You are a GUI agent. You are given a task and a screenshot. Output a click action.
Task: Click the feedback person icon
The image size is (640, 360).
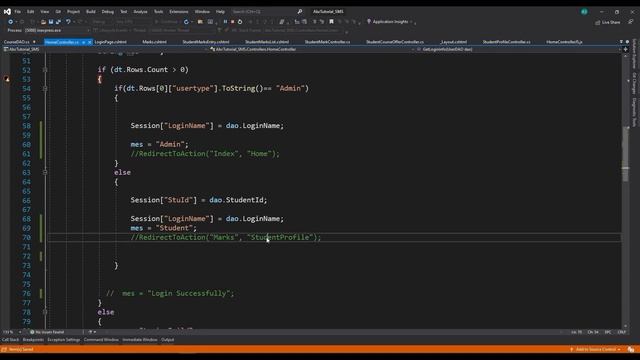tap(631, 22)
